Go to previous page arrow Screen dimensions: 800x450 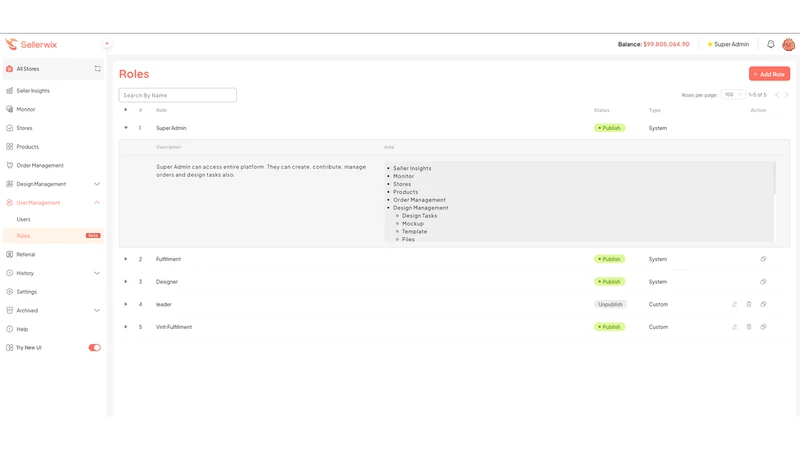(x=777, y=95)
